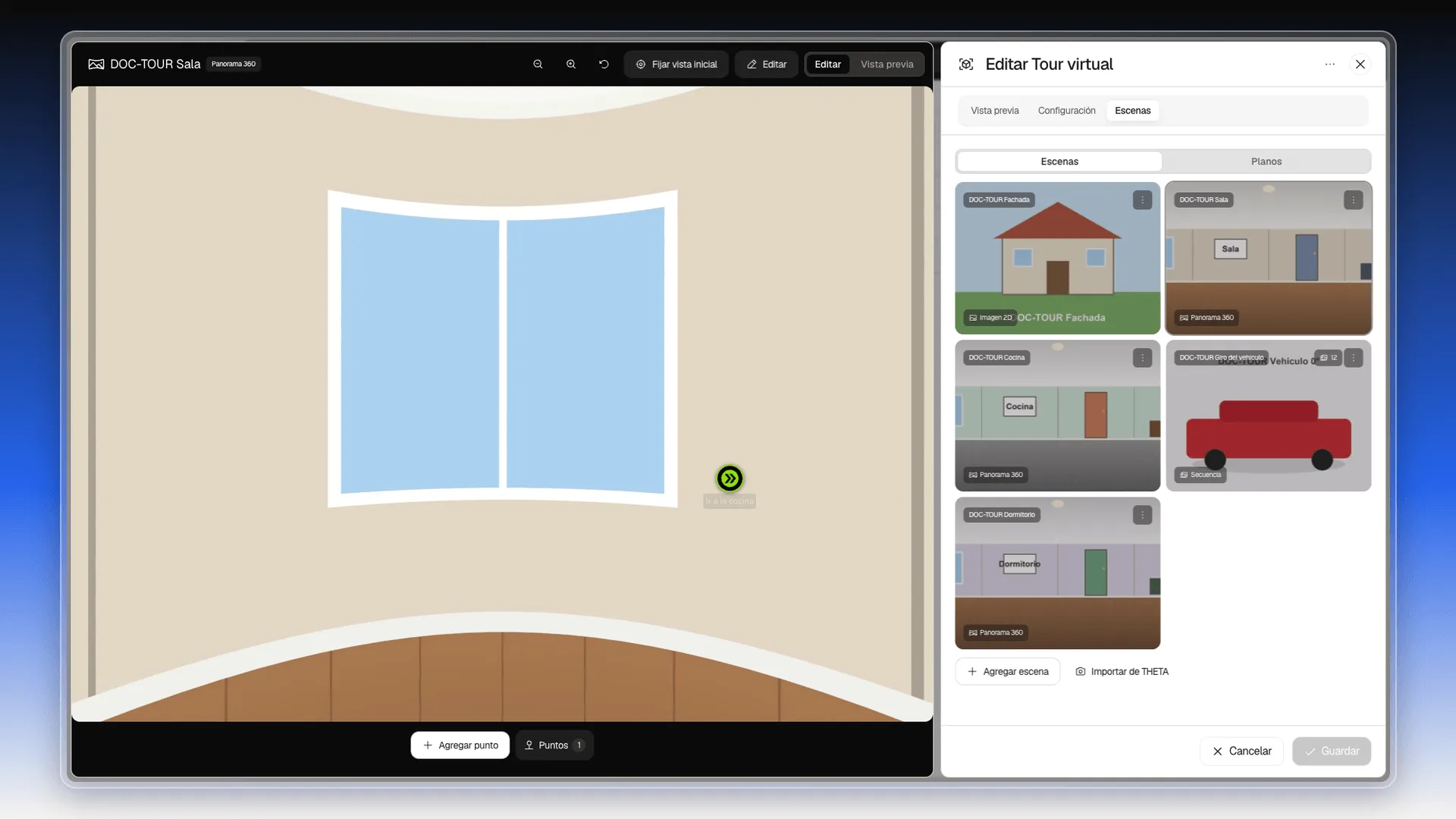Zoom in the panorama view
1456x819 pixels.
[x=571, y=64]
